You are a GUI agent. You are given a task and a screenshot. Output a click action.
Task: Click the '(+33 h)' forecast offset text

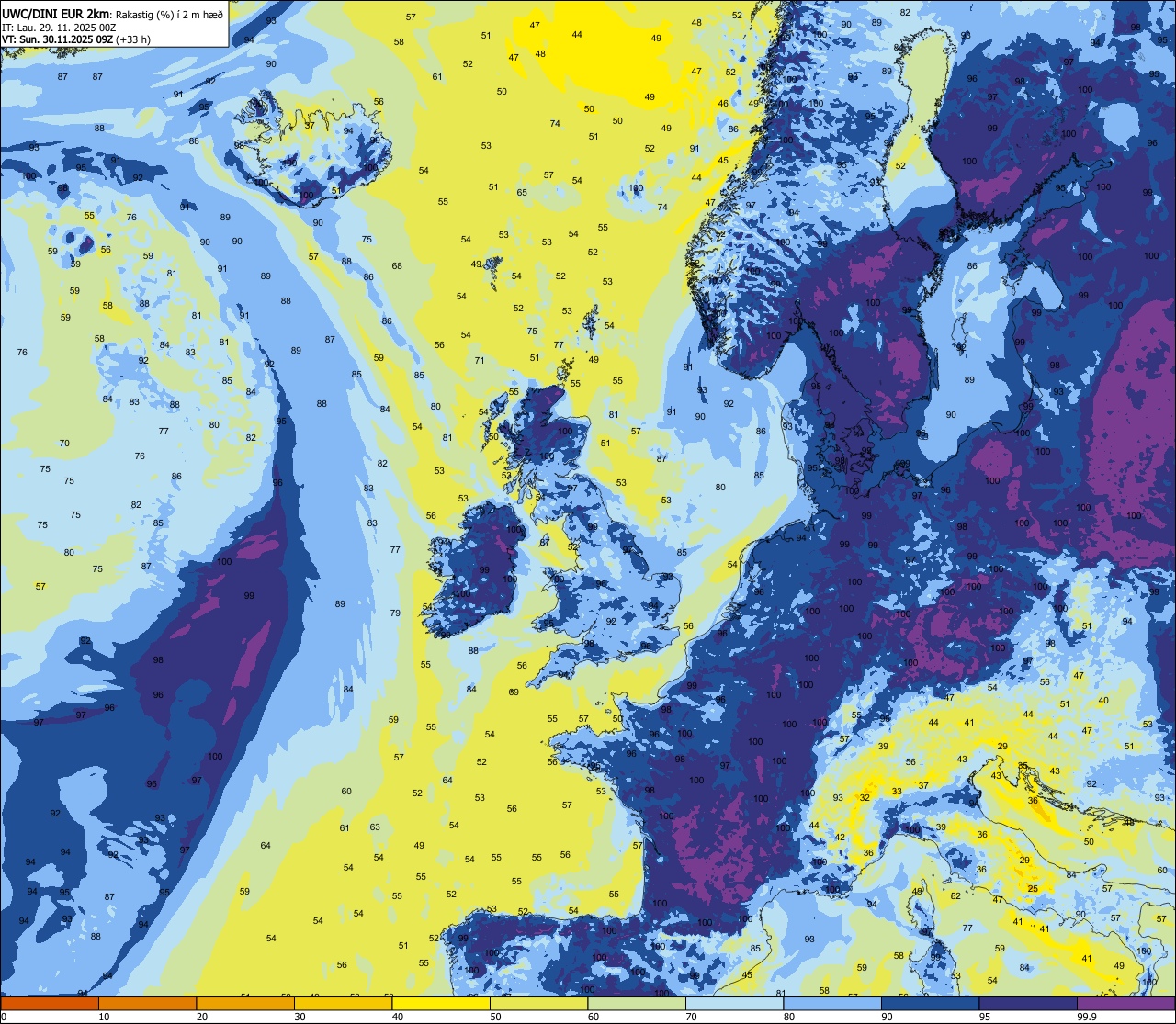[133, 39]
